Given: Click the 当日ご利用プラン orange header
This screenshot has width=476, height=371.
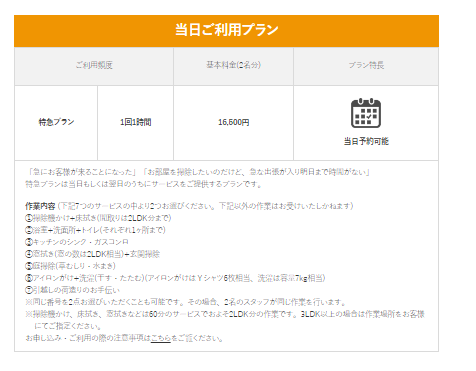Looking at the screenshot, I should (226, 31).
